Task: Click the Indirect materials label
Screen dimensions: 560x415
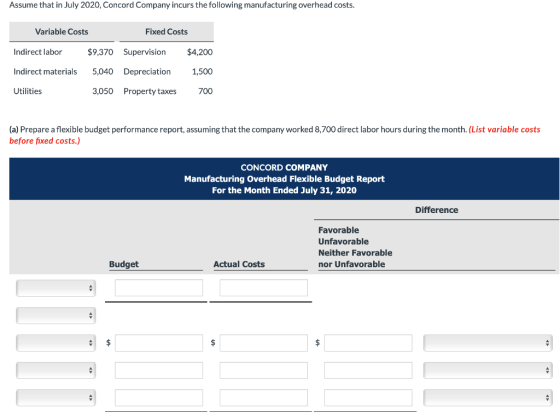Action: pyautogui.click(x=45, y=71)
